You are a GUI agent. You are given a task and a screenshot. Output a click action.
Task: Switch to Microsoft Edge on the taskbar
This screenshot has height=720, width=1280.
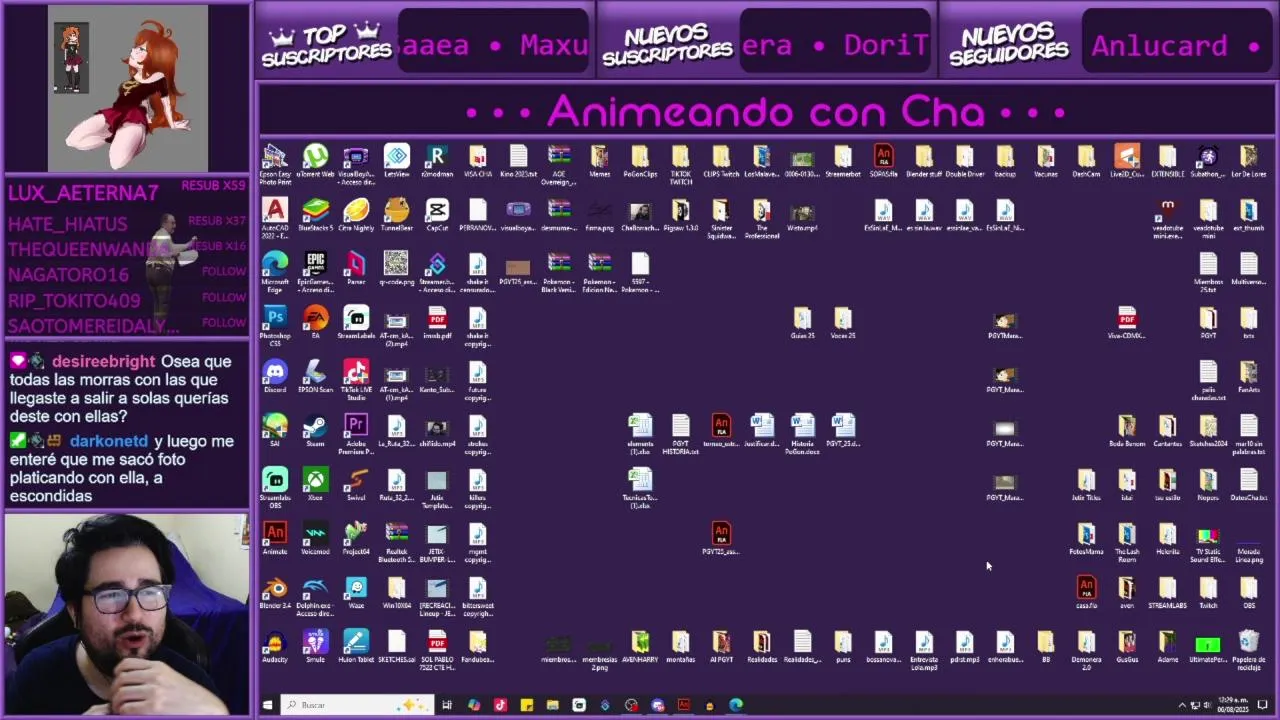tap(736, 705)
